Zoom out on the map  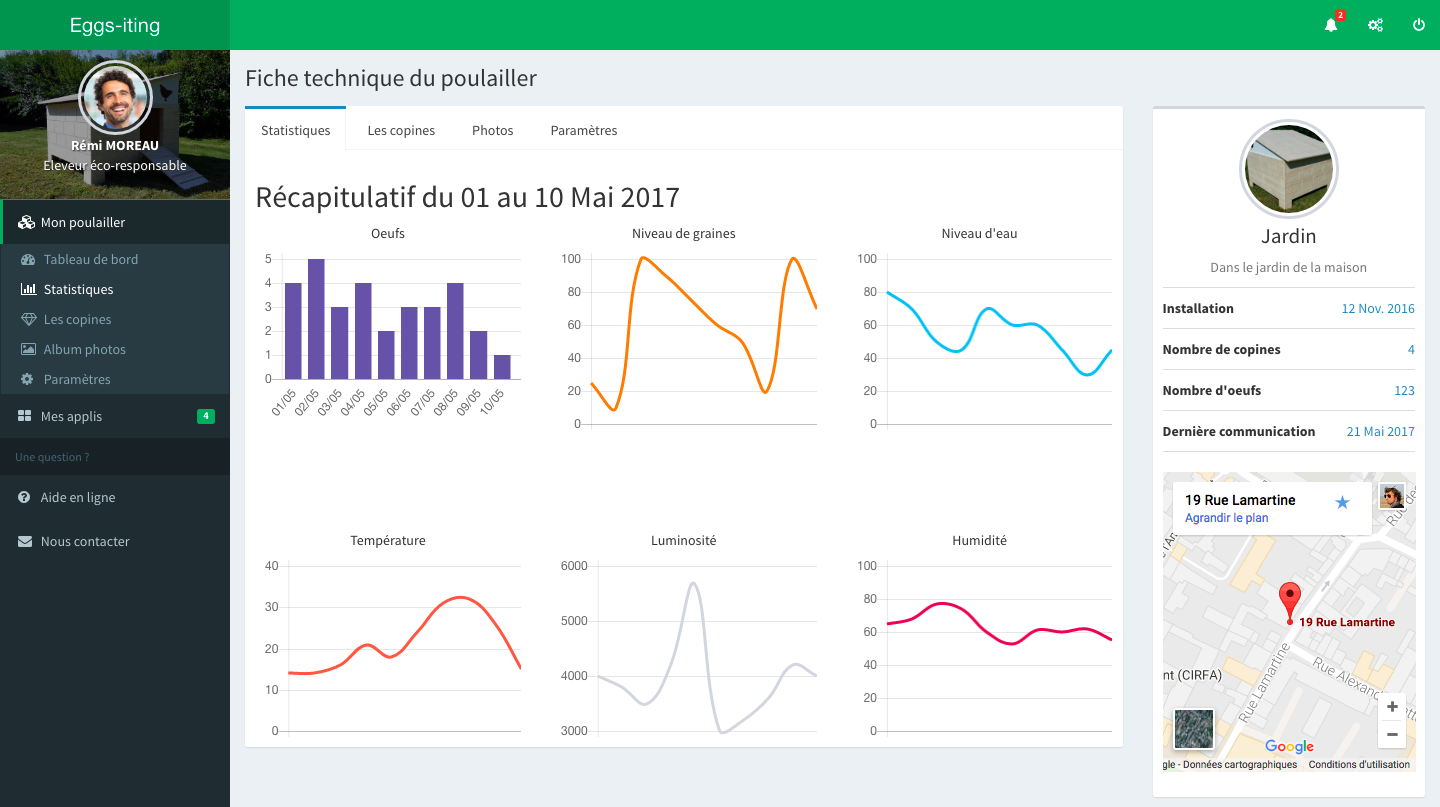[1392, 735]
